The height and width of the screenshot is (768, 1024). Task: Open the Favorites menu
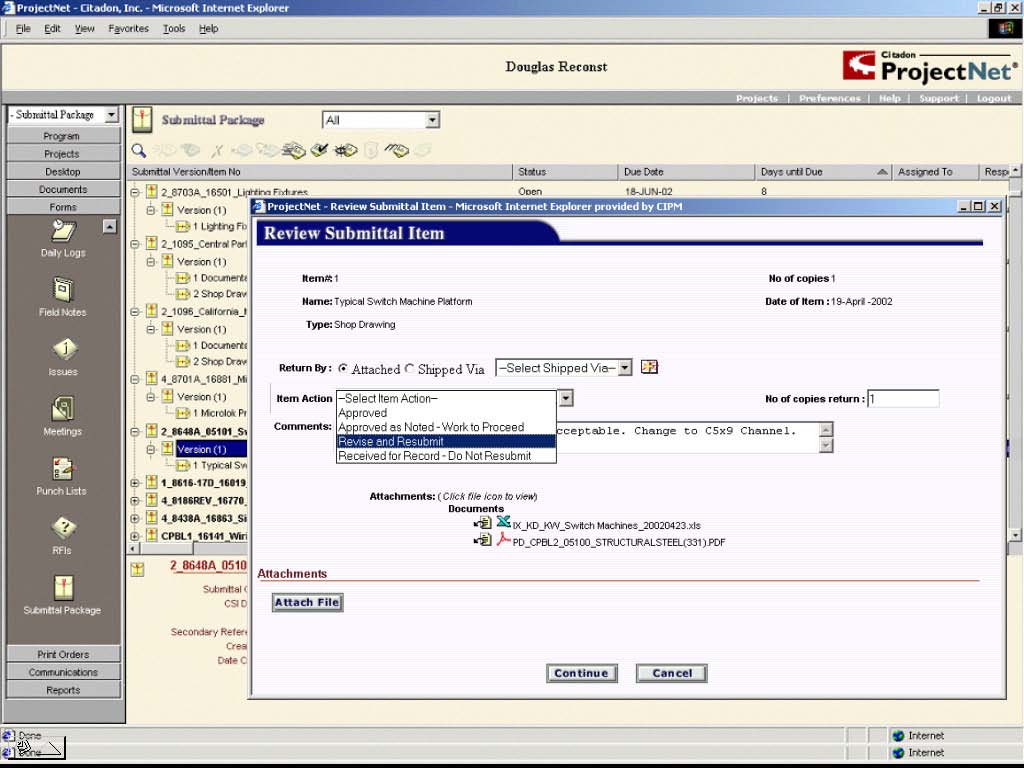pyautogui.click(x=129, y=29)
